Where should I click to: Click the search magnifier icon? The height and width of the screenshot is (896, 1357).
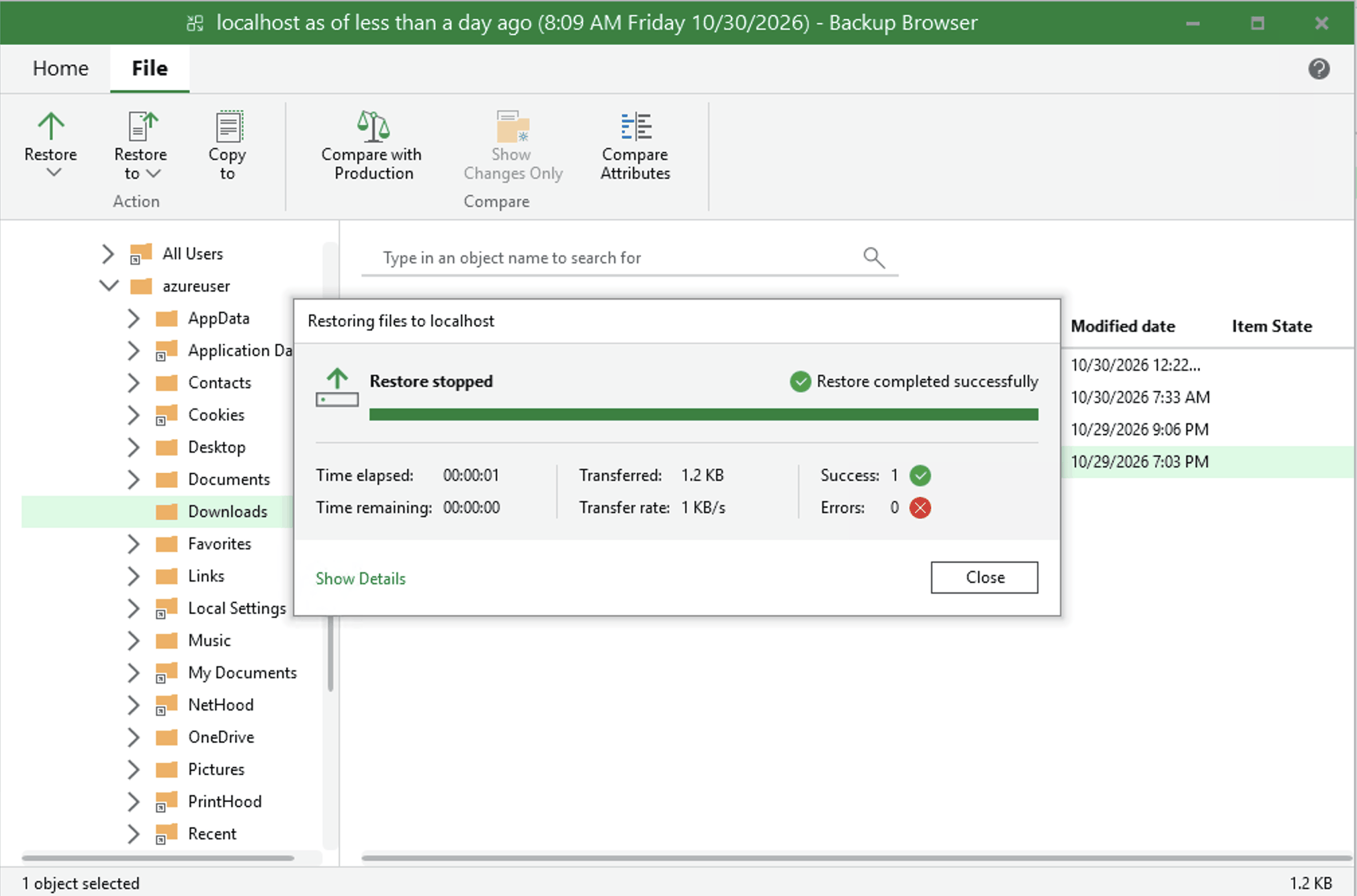873,257
